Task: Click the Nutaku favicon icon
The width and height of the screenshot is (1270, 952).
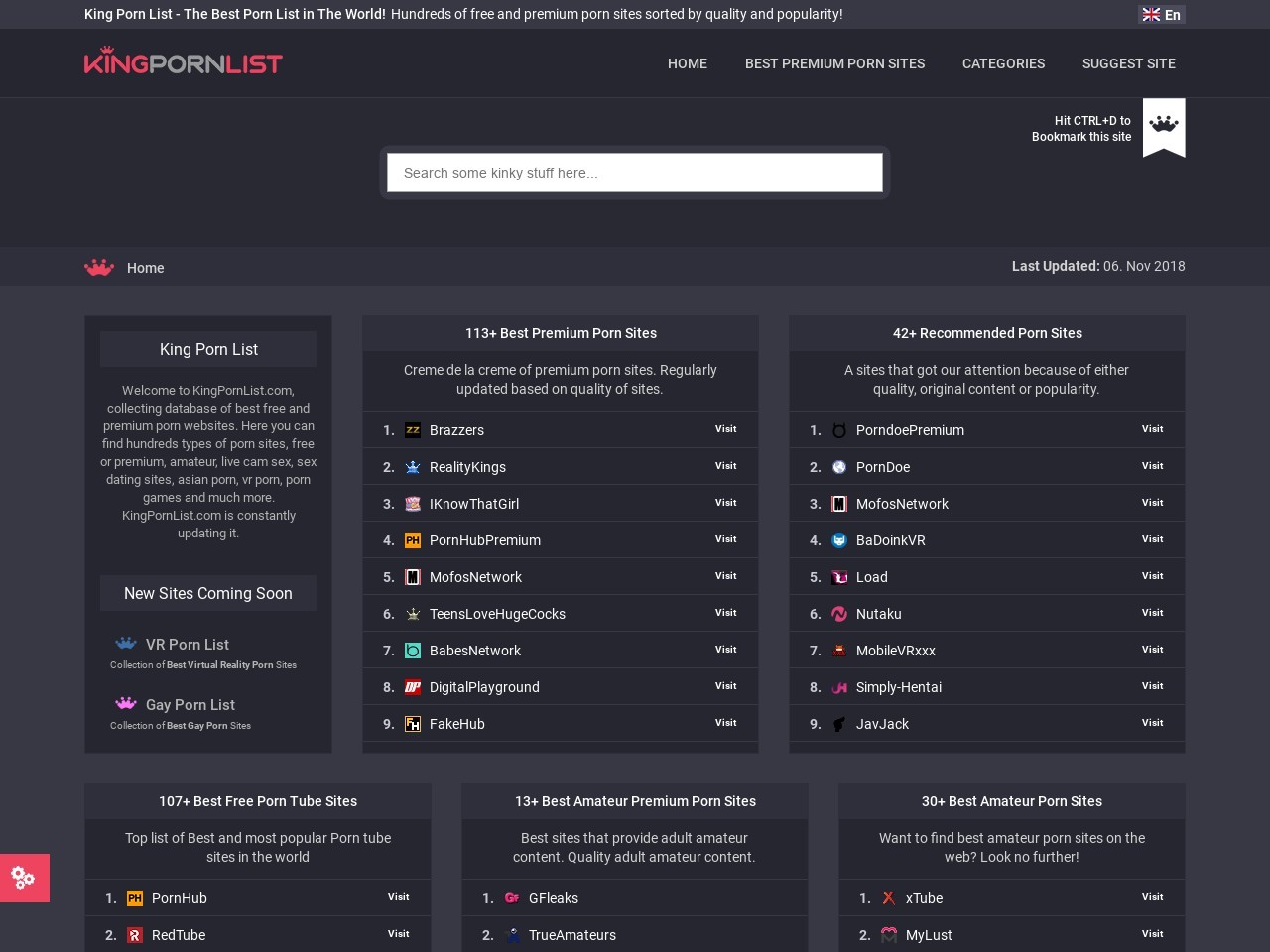Action: click(839, 614)
